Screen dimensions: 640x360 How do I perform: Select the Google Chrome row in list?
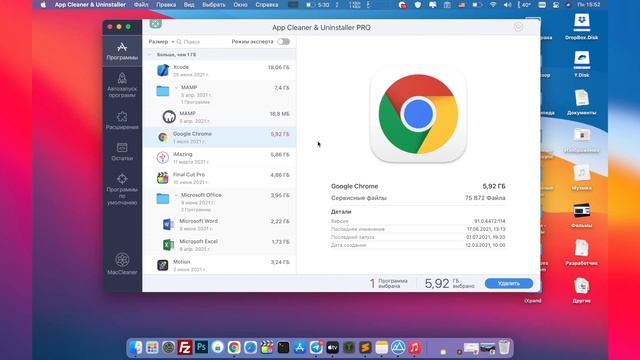click(220, 137)
